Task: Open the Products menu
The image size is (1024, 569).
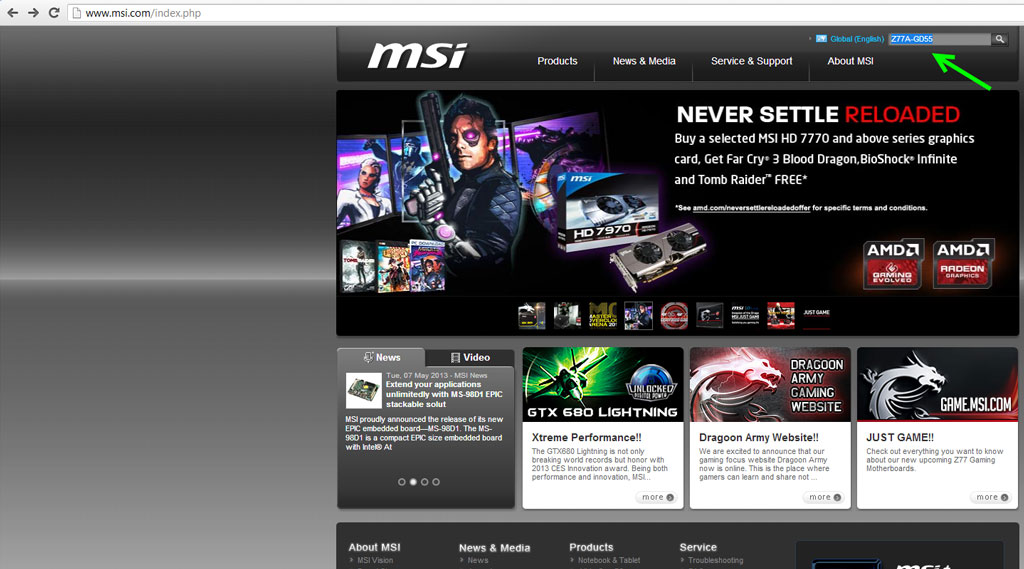Action: 557,61
